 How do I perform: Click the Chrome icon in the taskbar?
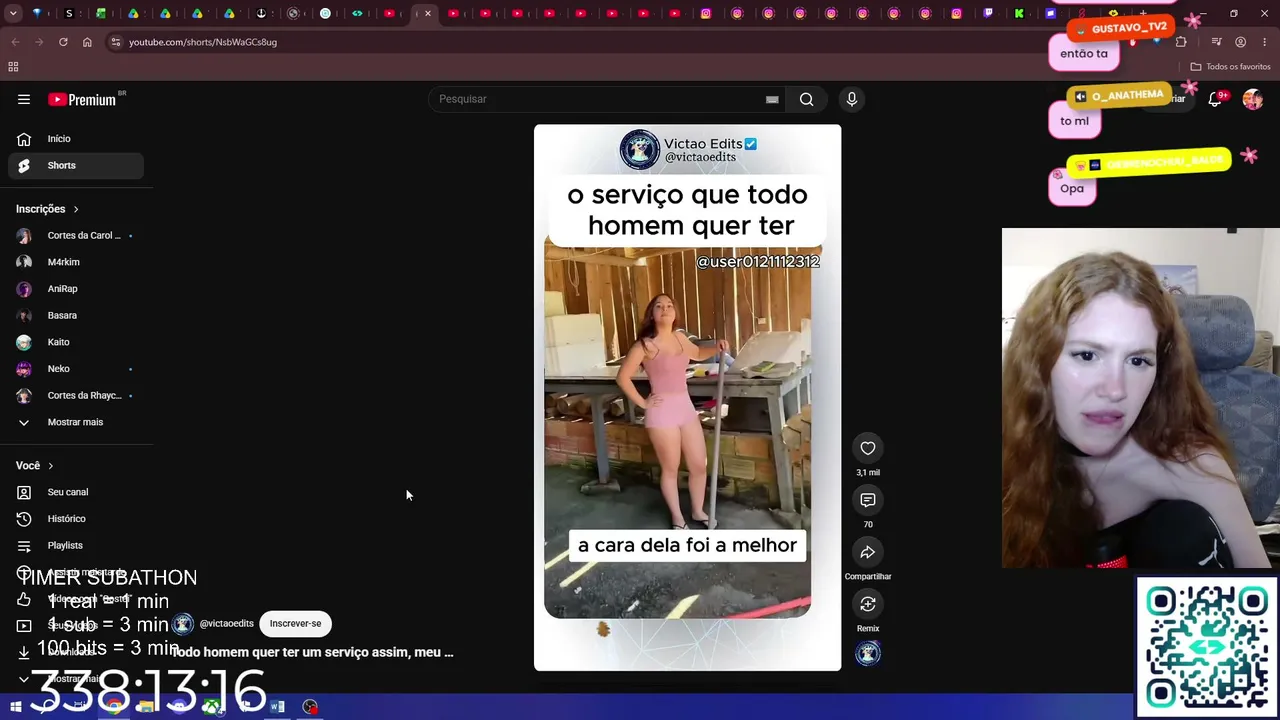pyautogui.click(x=114, y=707)
